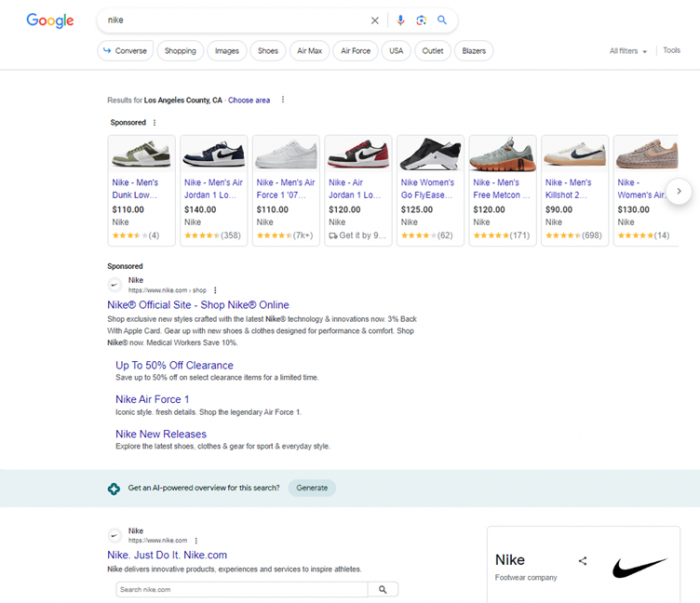Expand All filters dropdown
The width and height of the screenshot is (700, 603).
click(628, 51)
